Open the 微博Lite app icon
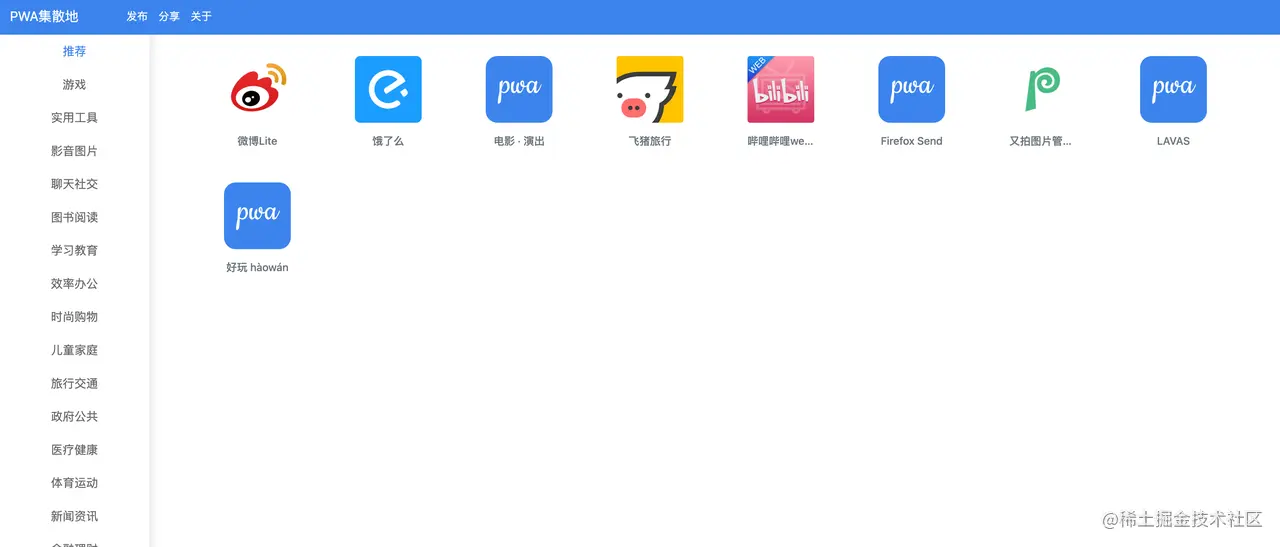The image size is (1280, 547). coord(257,89)
